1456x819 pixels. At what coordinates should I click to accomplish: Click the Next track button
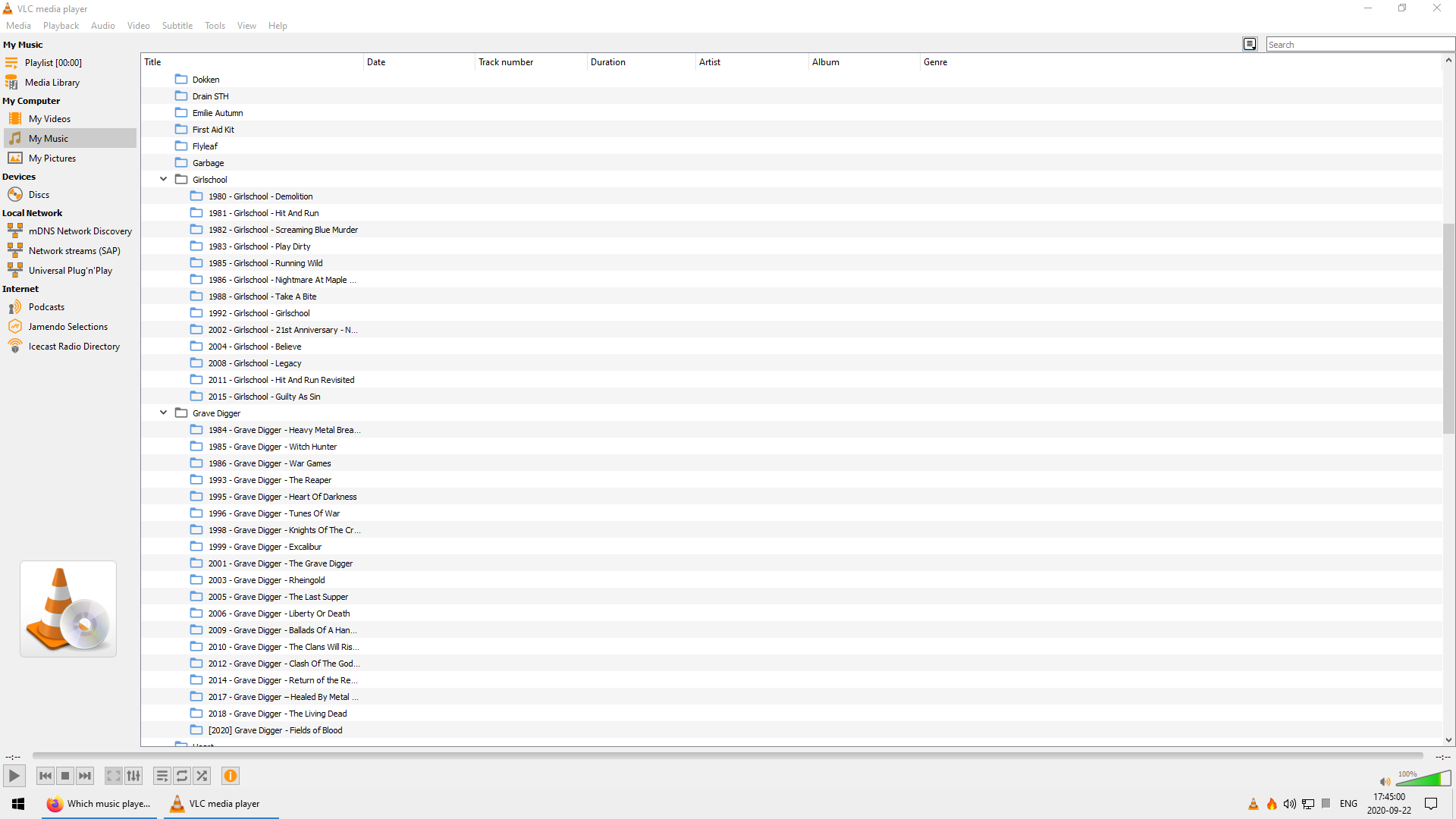84,775
